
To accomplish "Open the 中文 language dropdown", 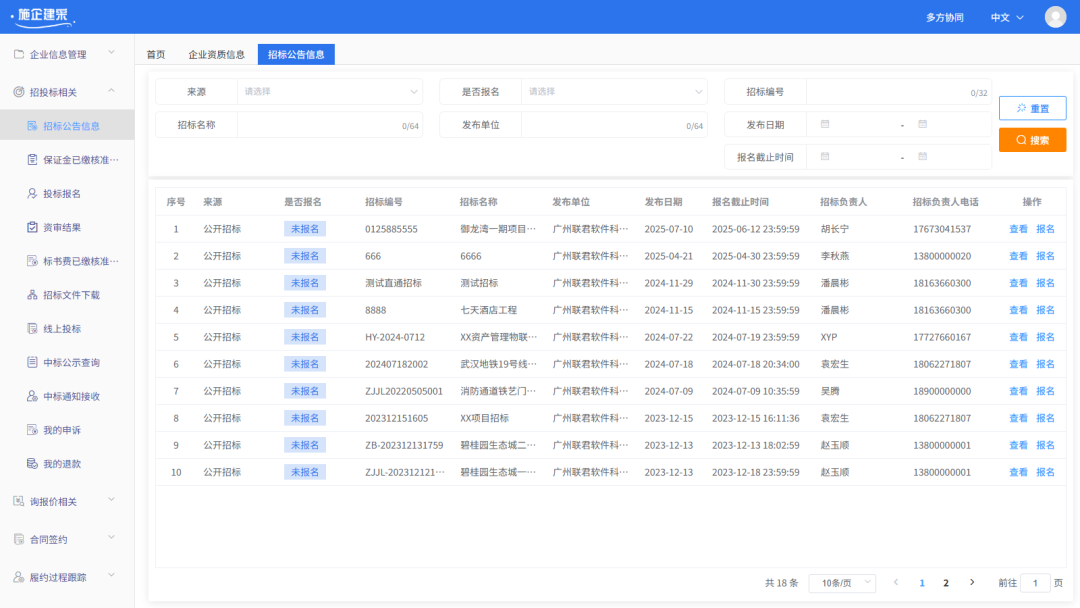I will 1007,17.
